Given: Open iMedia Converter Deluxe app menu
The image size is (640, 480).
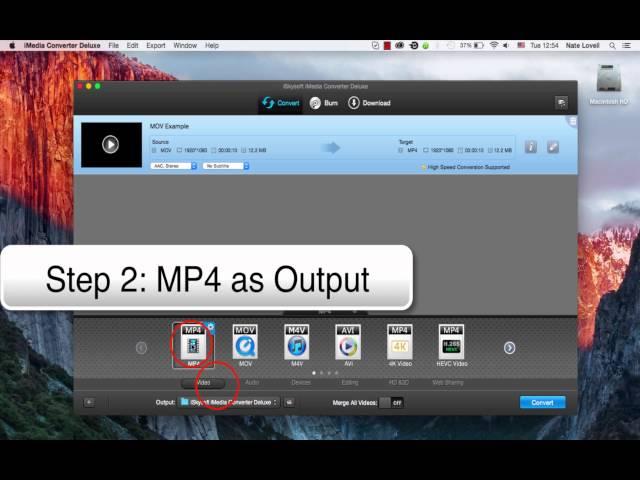Looking at the screenshot, I should pos(62,45).
